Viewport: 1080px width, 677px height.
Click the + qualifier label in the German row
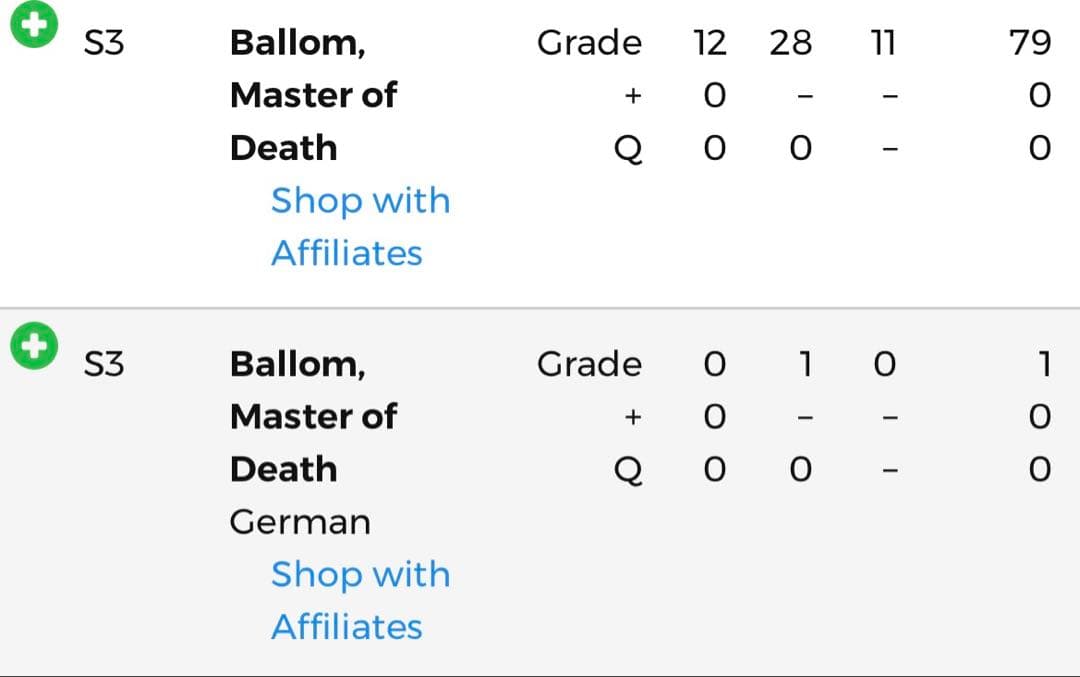[x=632, y=417]
